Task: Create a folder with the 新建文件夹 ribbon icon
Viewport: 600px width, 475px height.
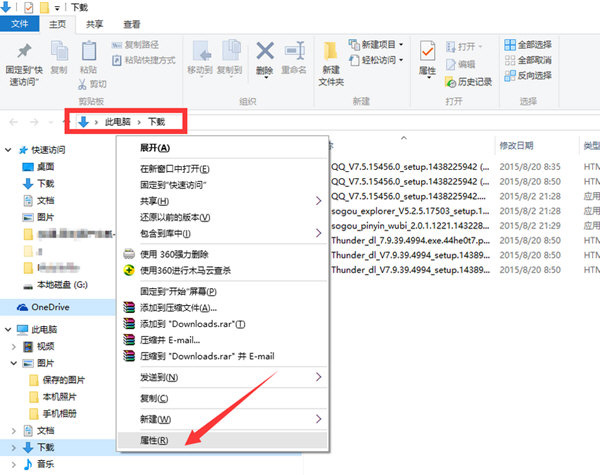Action: (331, 60)
